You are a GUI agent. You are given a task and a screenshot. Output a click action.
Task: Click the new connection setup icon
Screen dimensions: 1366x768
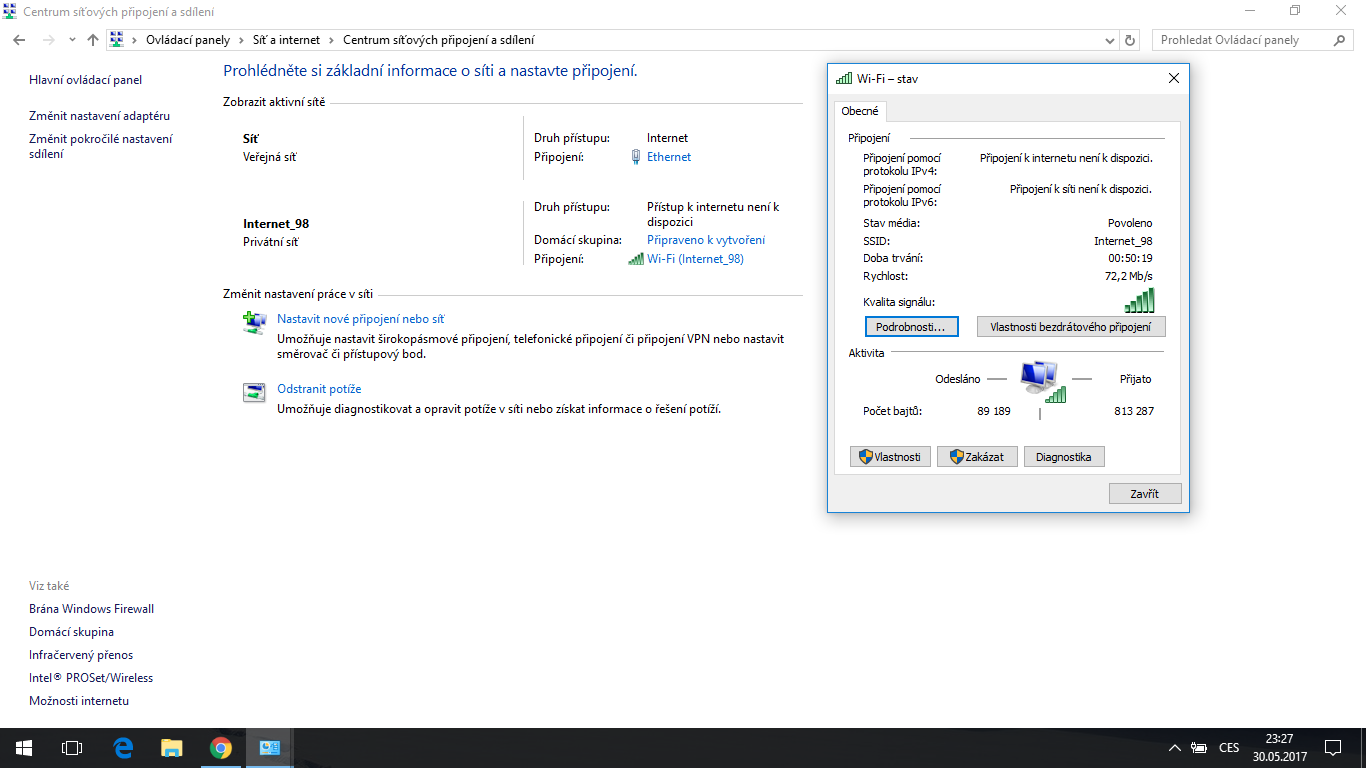(255, 322)
